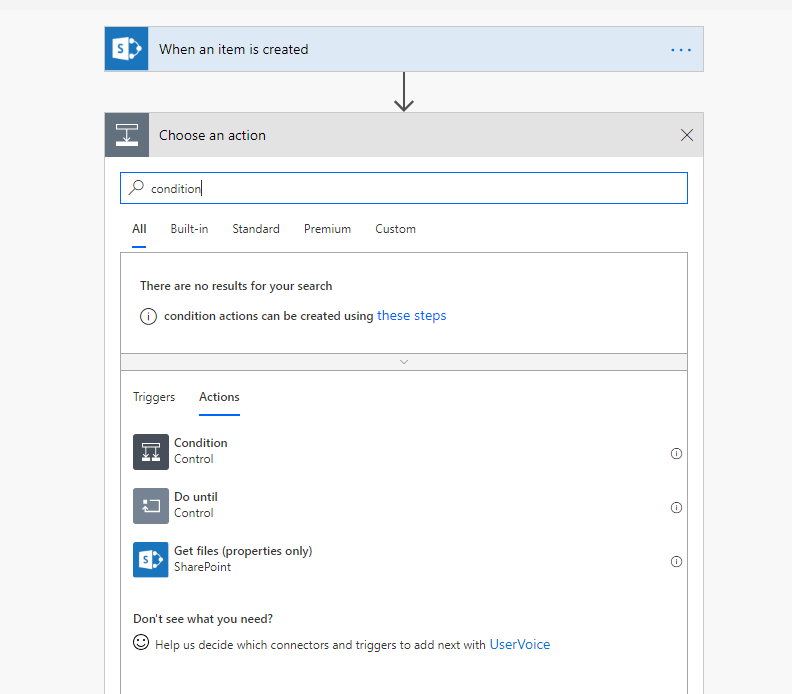792x694 pixels.
Task: Click the Do until control icon
Action: pos(151,506)
